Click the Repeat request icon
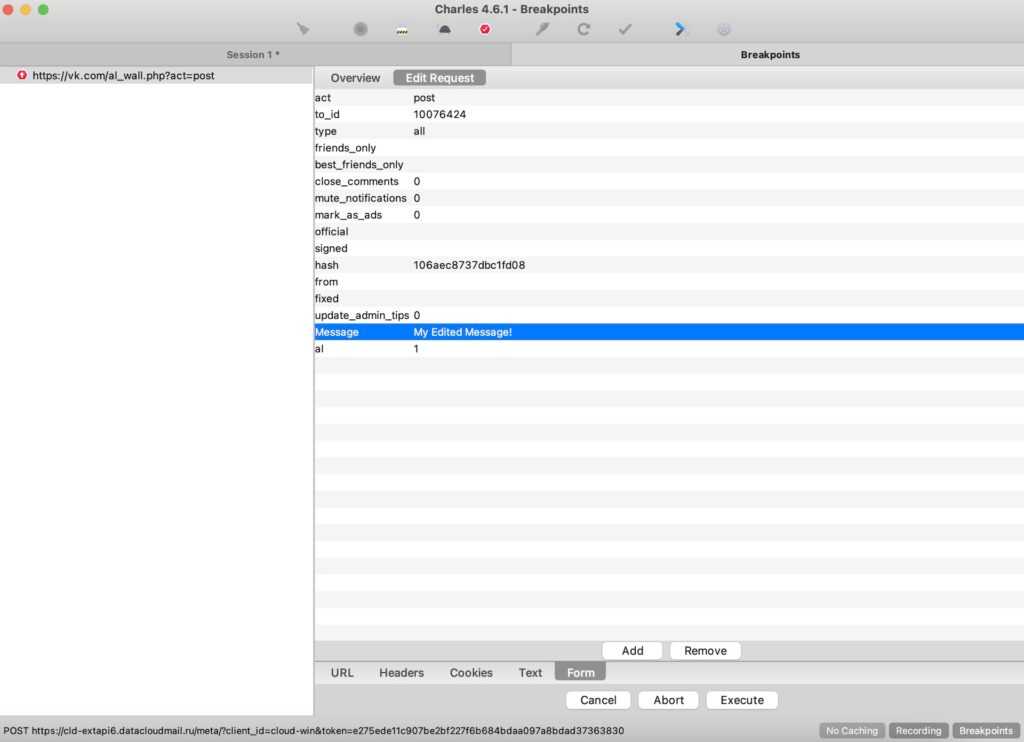Viewport: 1024px width, 742px height. click(583, 29)
